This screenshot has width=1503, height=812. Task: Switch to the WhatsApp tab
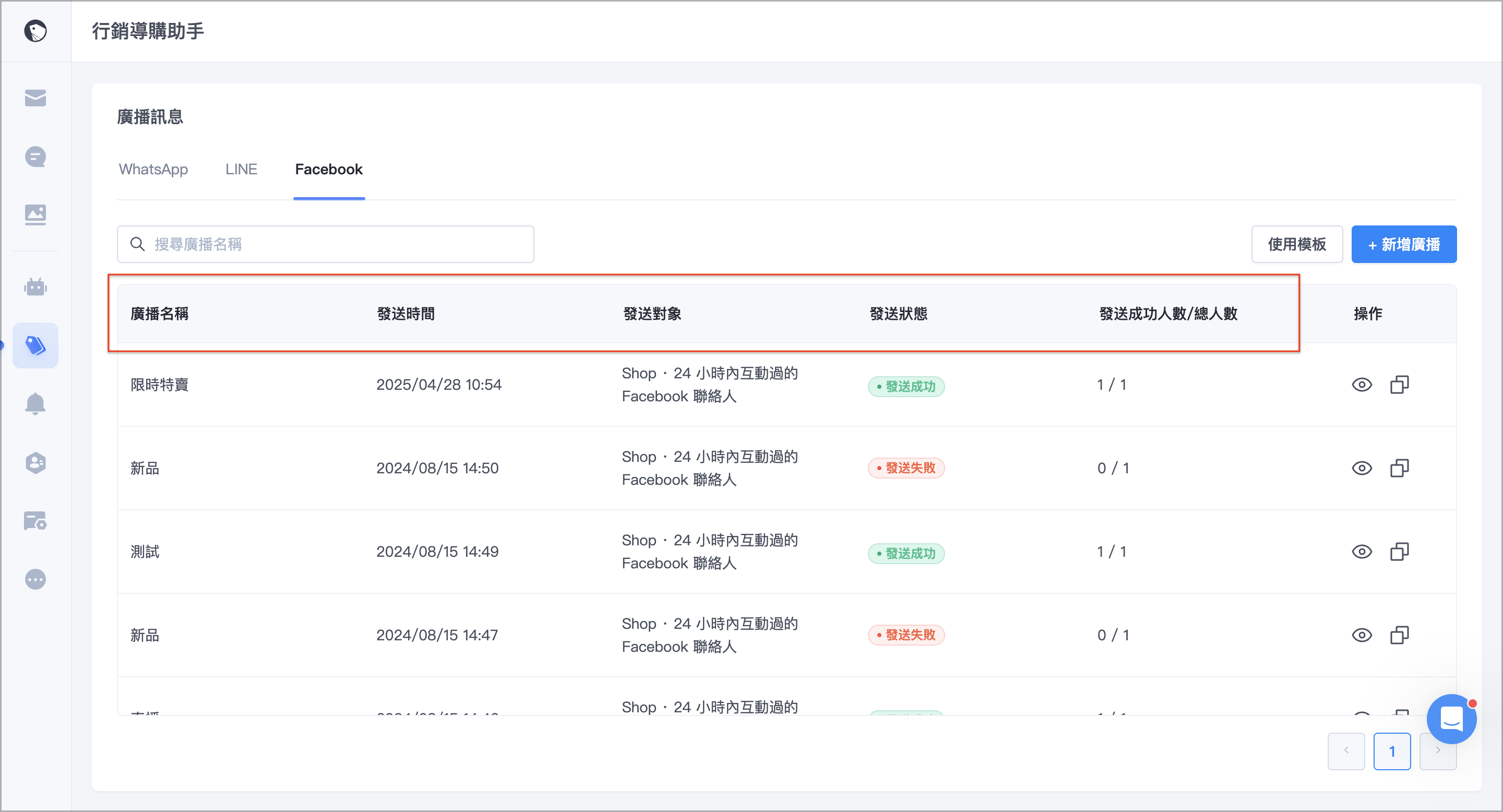tap(153, 169)
